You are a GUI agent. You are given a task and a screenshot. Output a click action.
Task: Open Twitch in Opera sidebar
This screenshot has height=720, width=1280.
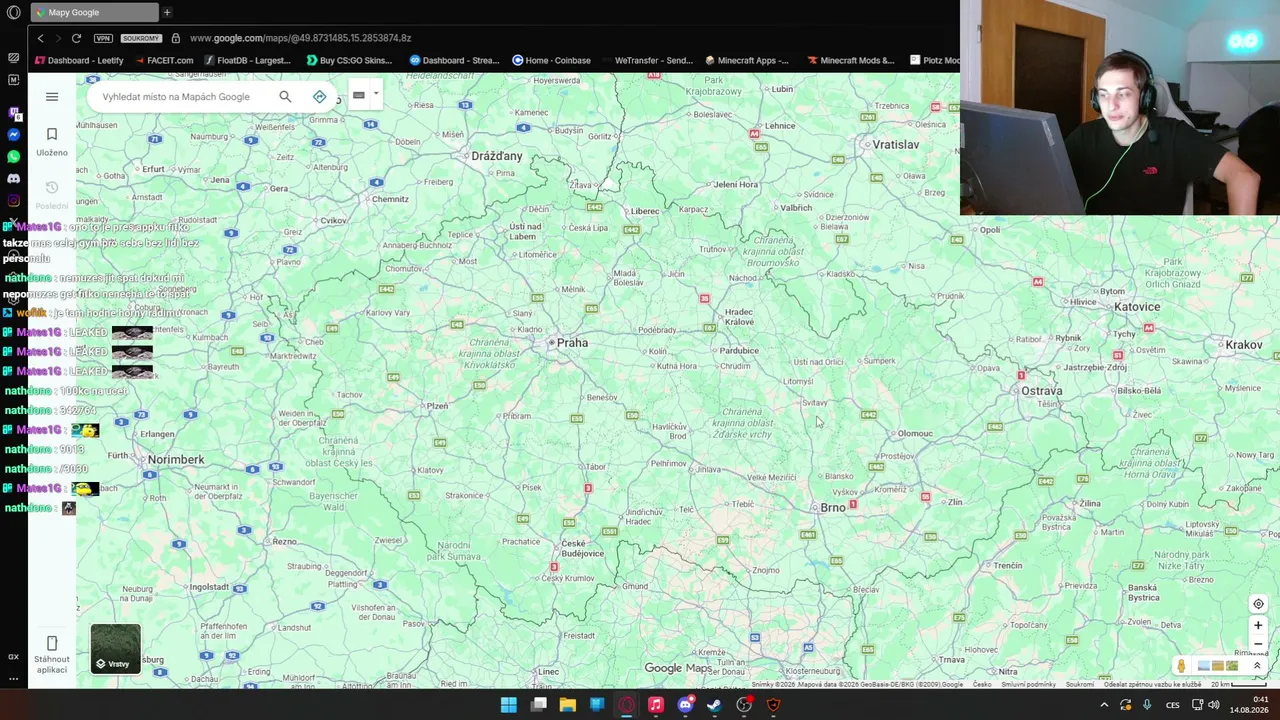click(x=13, y=112)
